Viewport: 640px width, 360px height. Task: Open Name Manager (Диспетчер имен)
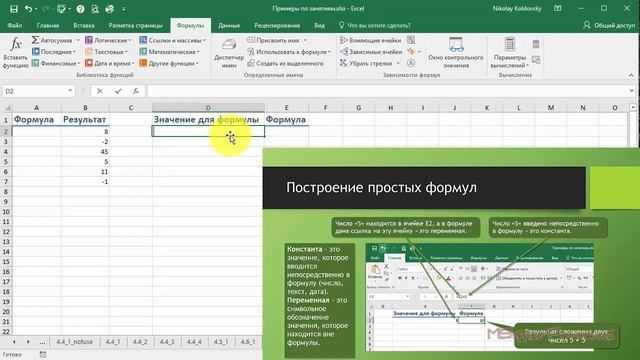click(229, 53)
